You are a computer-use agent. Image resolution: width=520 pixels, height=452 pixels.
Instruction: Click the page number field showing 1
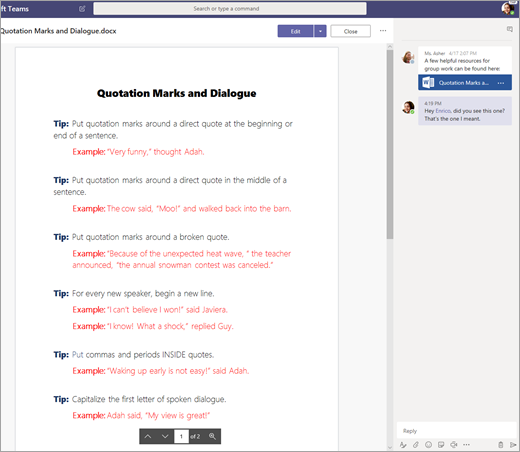coord(181,436)
